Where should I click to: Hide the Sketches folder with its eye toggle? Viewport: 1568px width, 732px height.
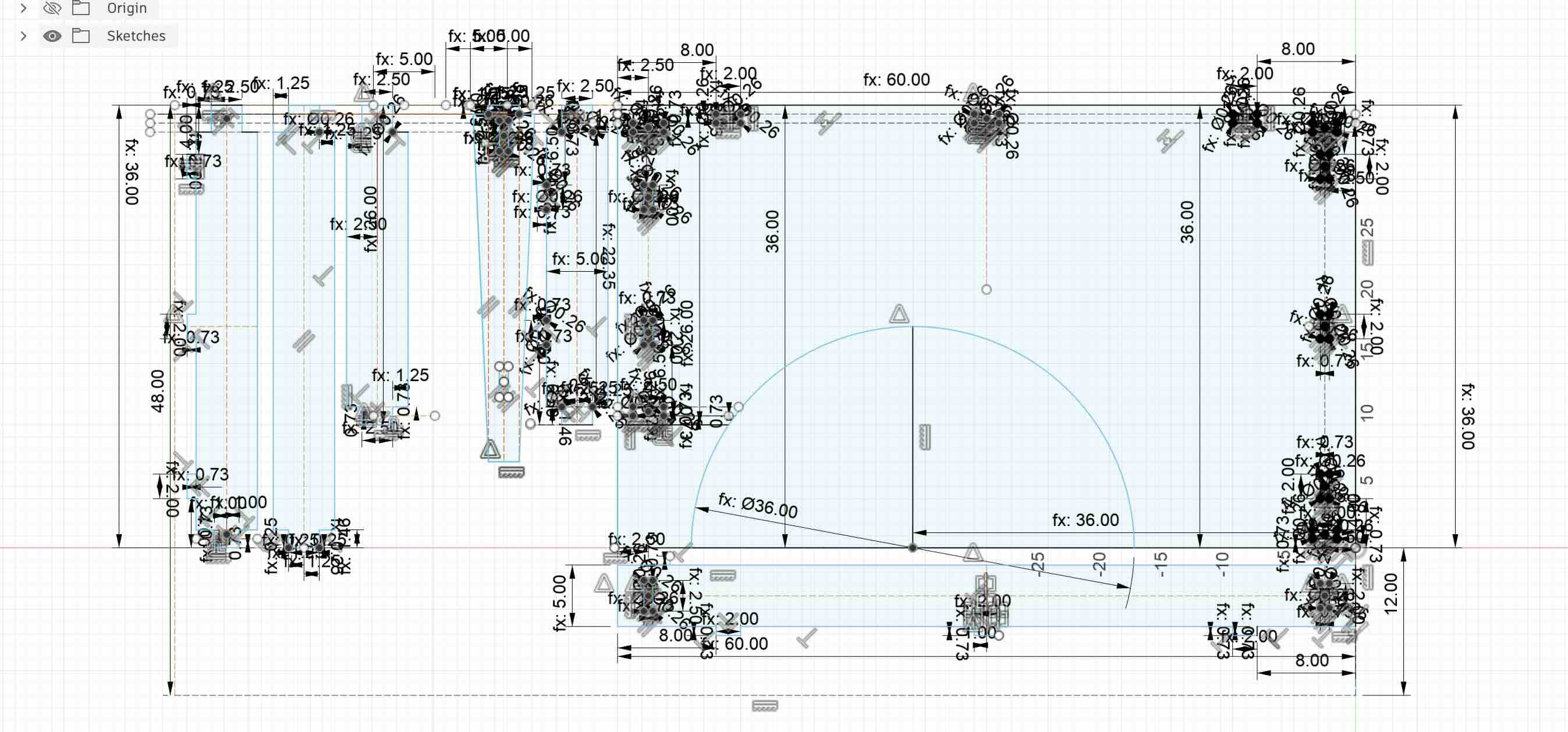(52, 36)
